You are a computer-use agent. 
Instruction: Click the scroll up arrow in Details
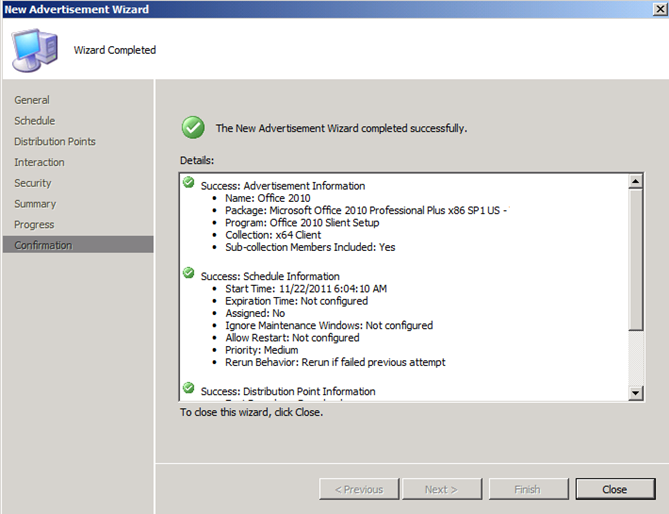point(635,181)
